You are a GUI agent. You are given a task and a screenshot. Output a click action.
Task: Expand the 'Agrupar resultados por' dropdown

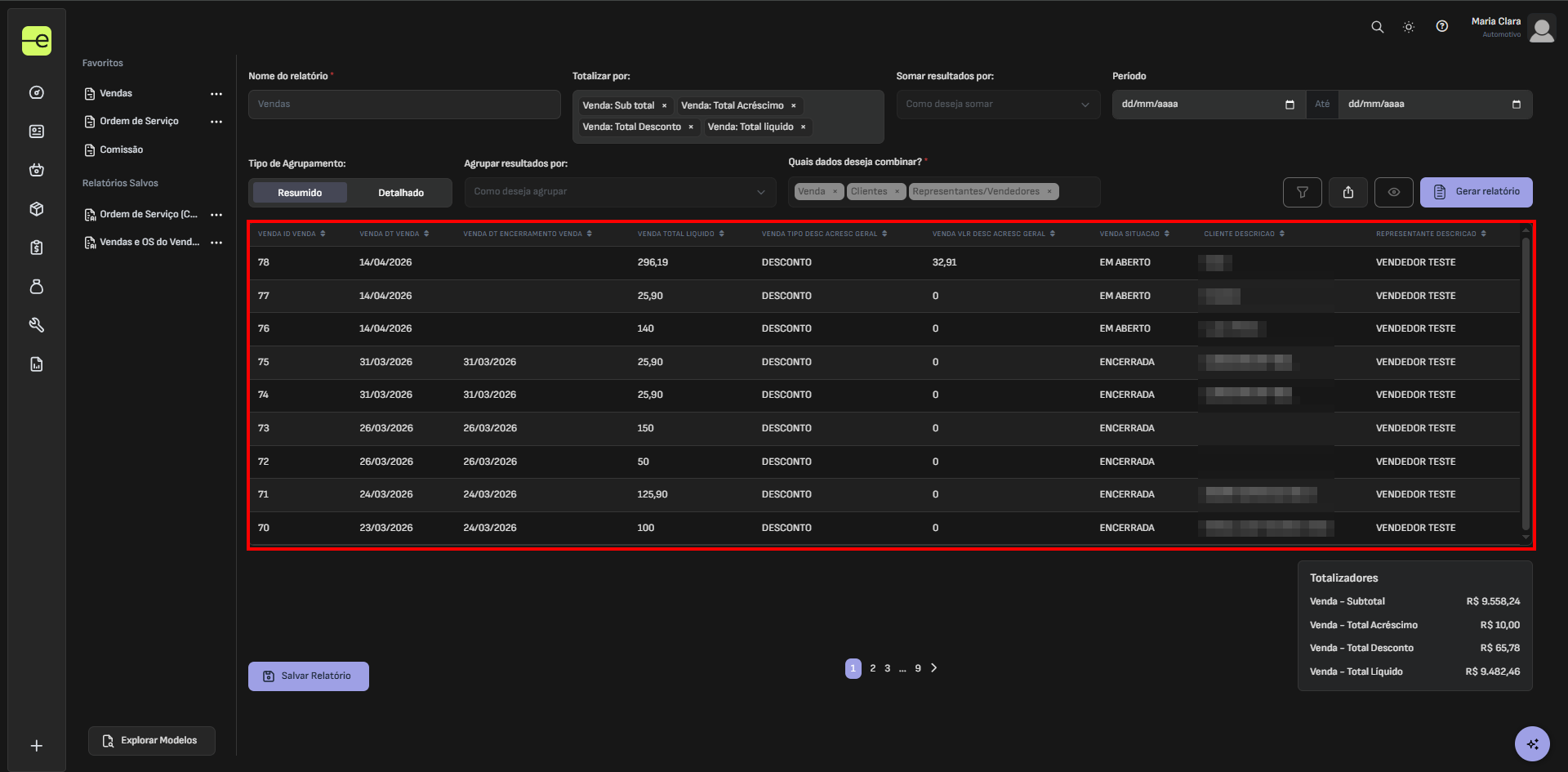[x=620, y=192]
